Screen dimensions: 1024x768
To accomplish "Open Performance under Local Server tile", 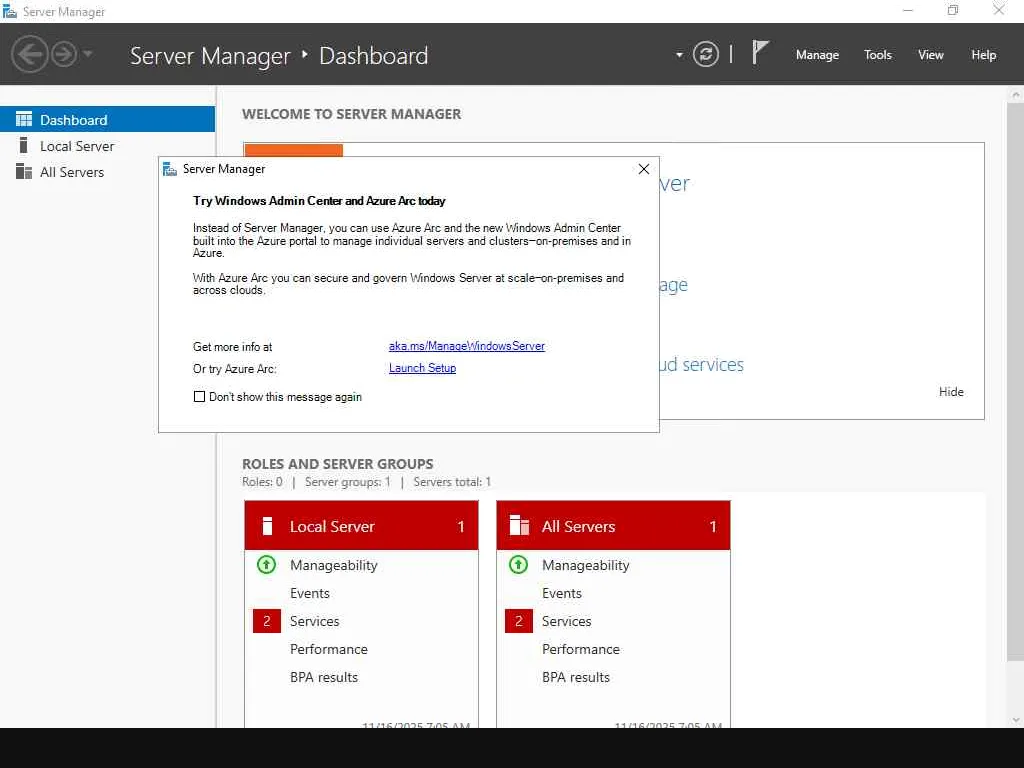I will (328, 649).
